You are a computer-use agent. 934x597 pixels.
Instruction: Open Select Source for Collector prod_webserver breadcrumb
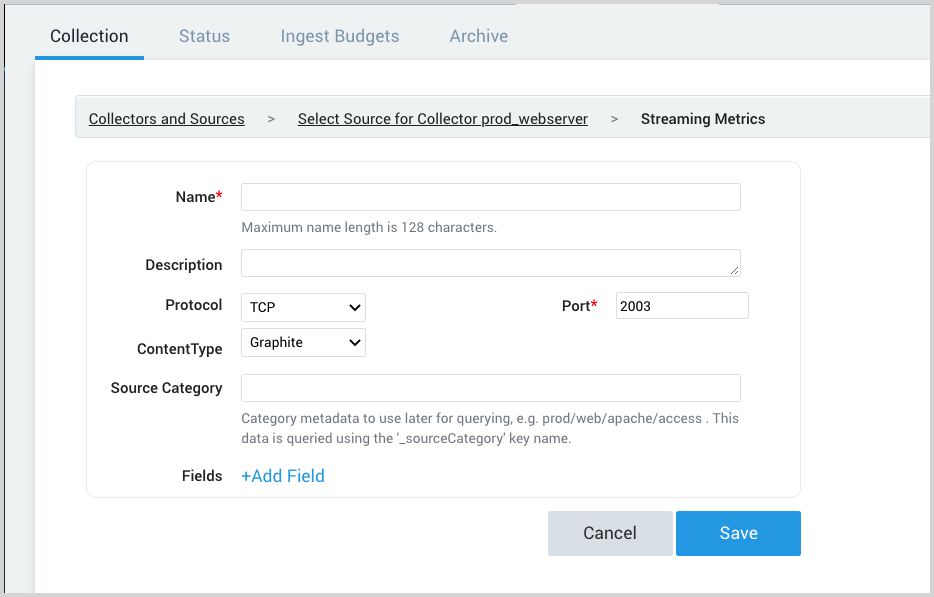443,118
